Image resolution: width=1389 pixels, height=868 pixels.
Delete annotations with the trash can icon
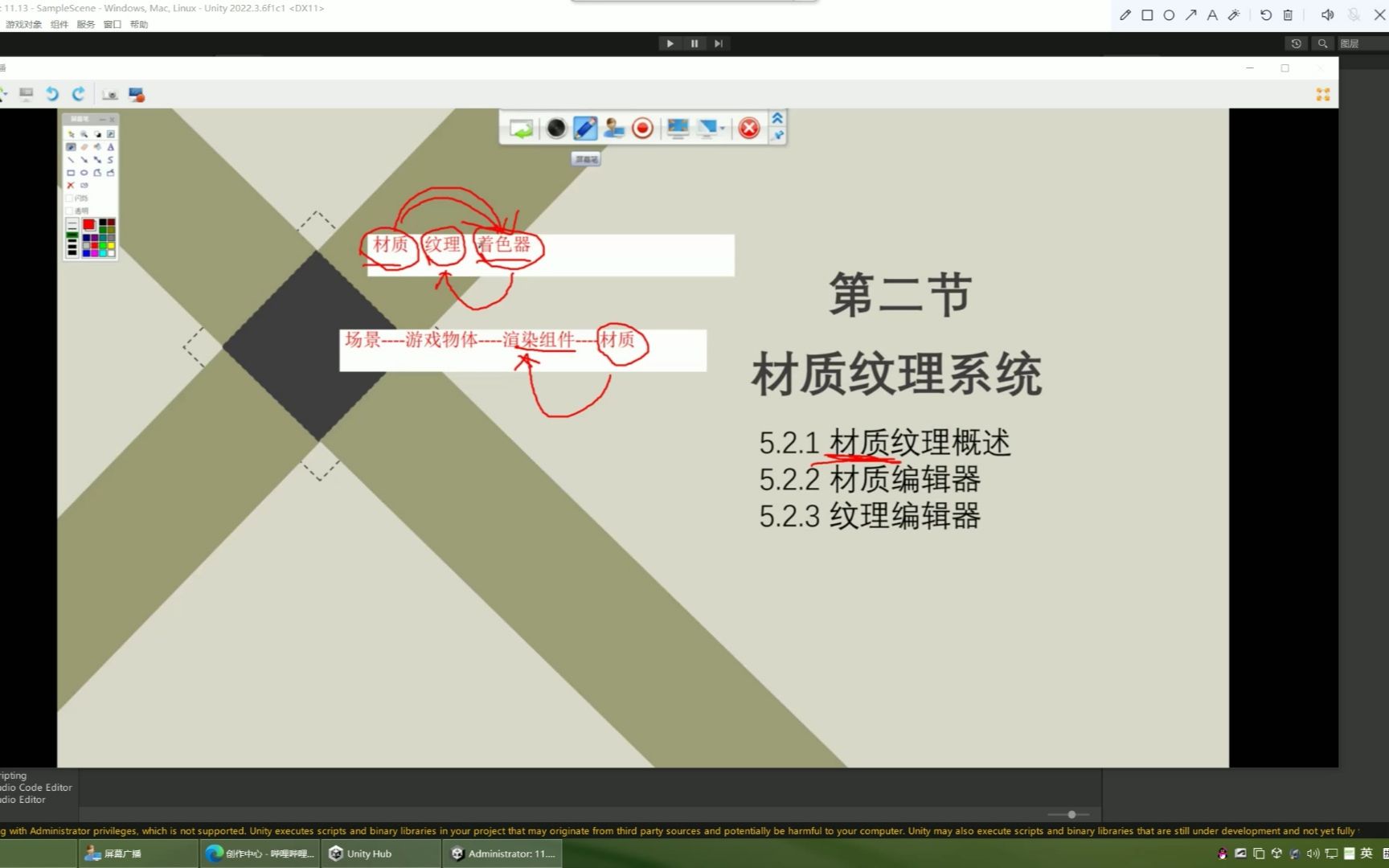[1288, 14]
